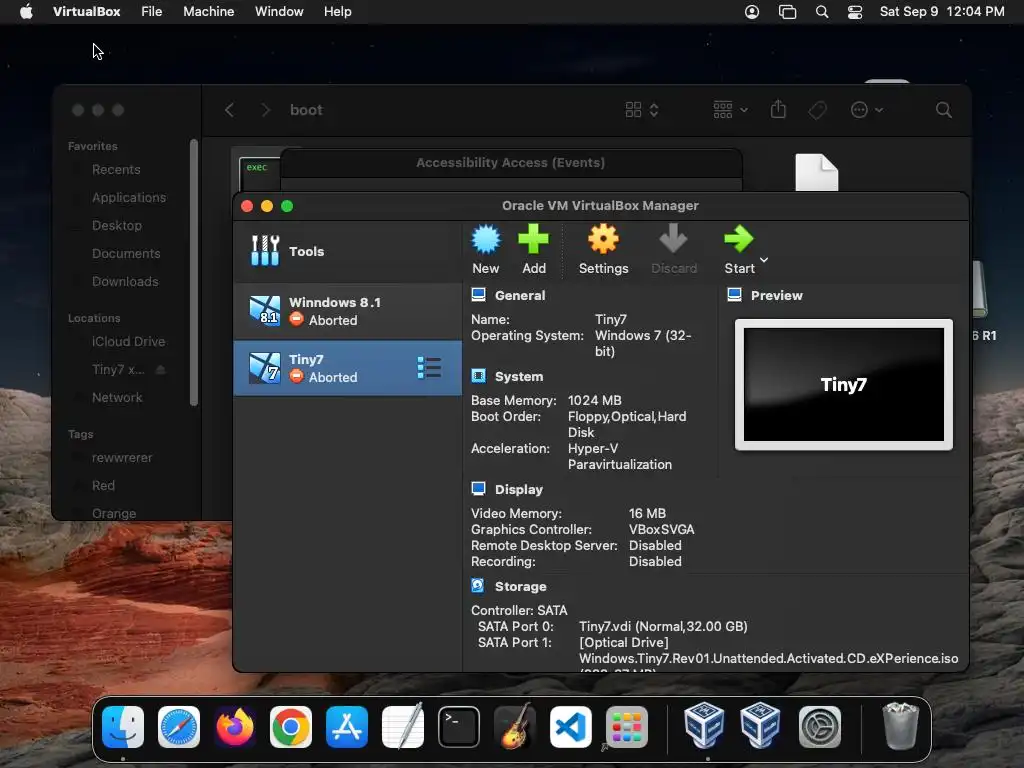Open iCloud Drive in Finder sidebar
This screenshot has width=1024, height=768.
click(128, 342)
